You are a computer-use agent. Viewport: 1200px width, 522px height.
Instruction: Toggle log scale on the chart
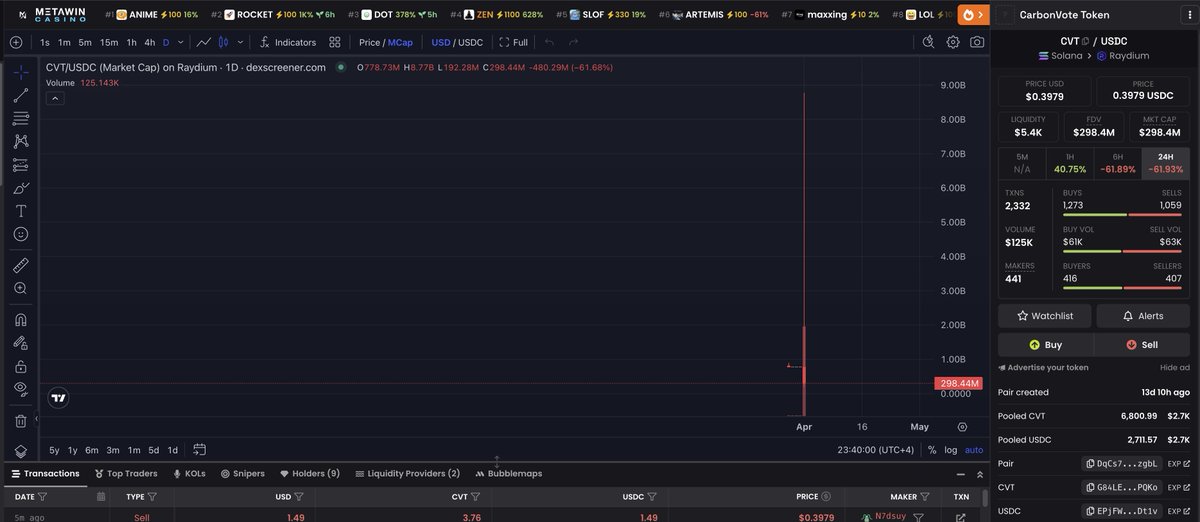[949, 450]
